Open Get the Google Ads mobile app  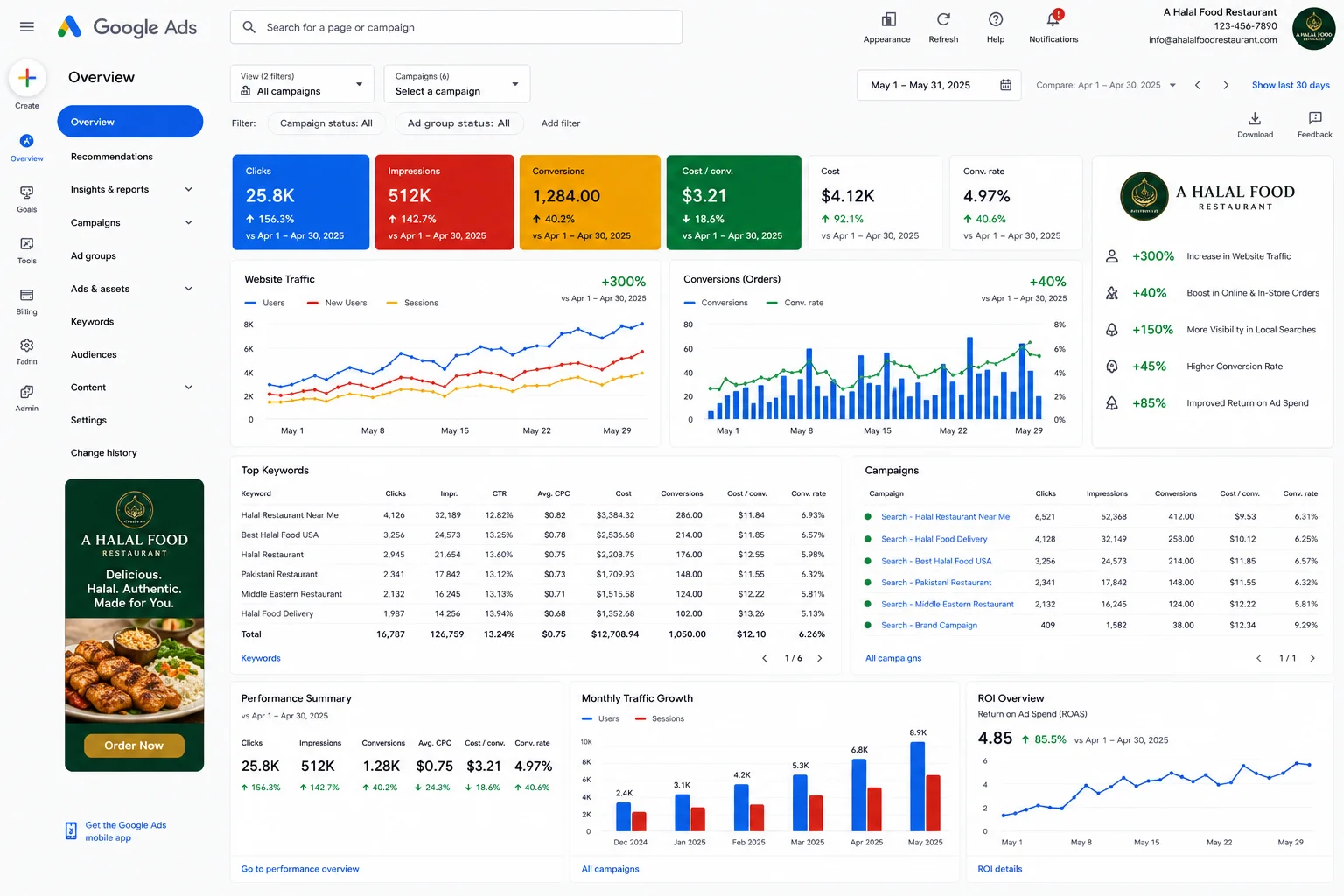click(125, 831)
